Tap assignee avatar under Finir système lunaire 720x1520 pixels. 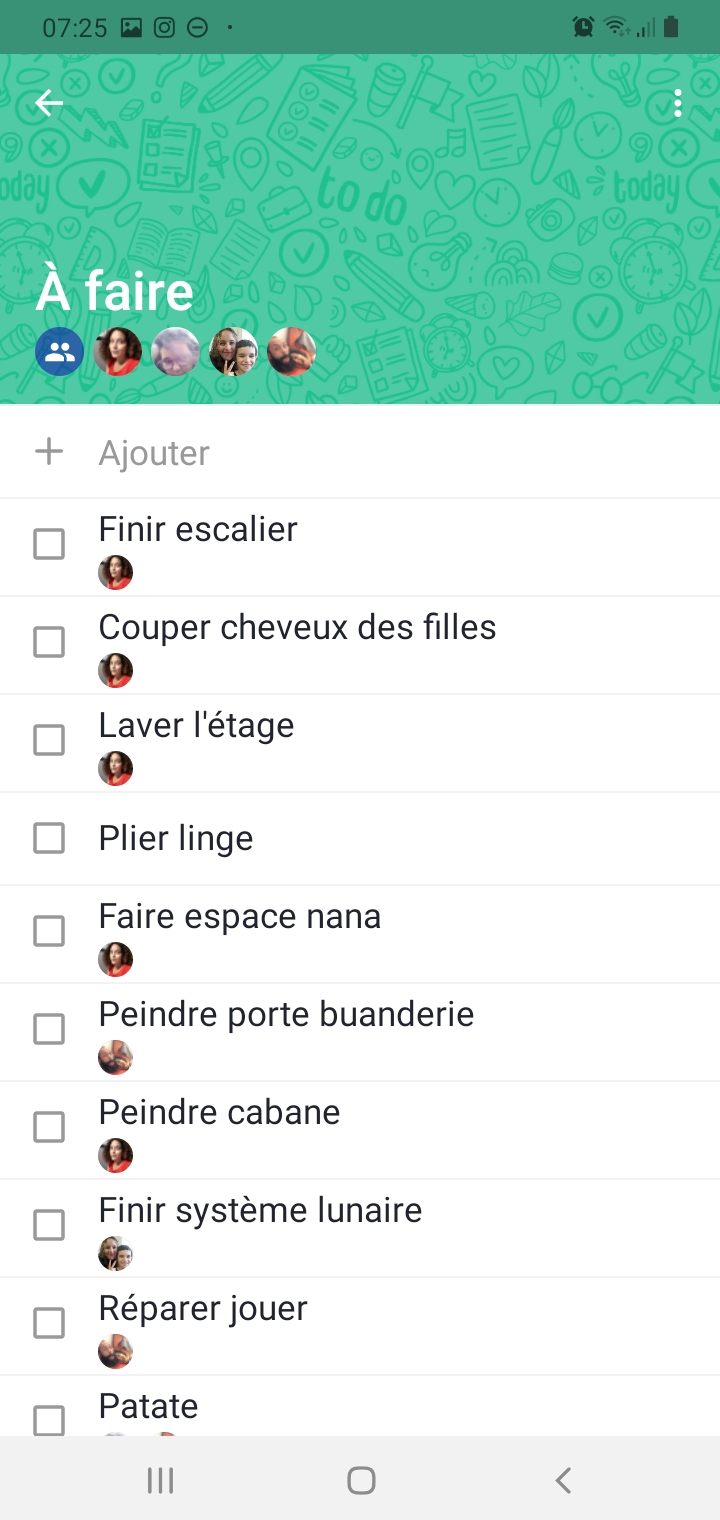coord(116,1253)
